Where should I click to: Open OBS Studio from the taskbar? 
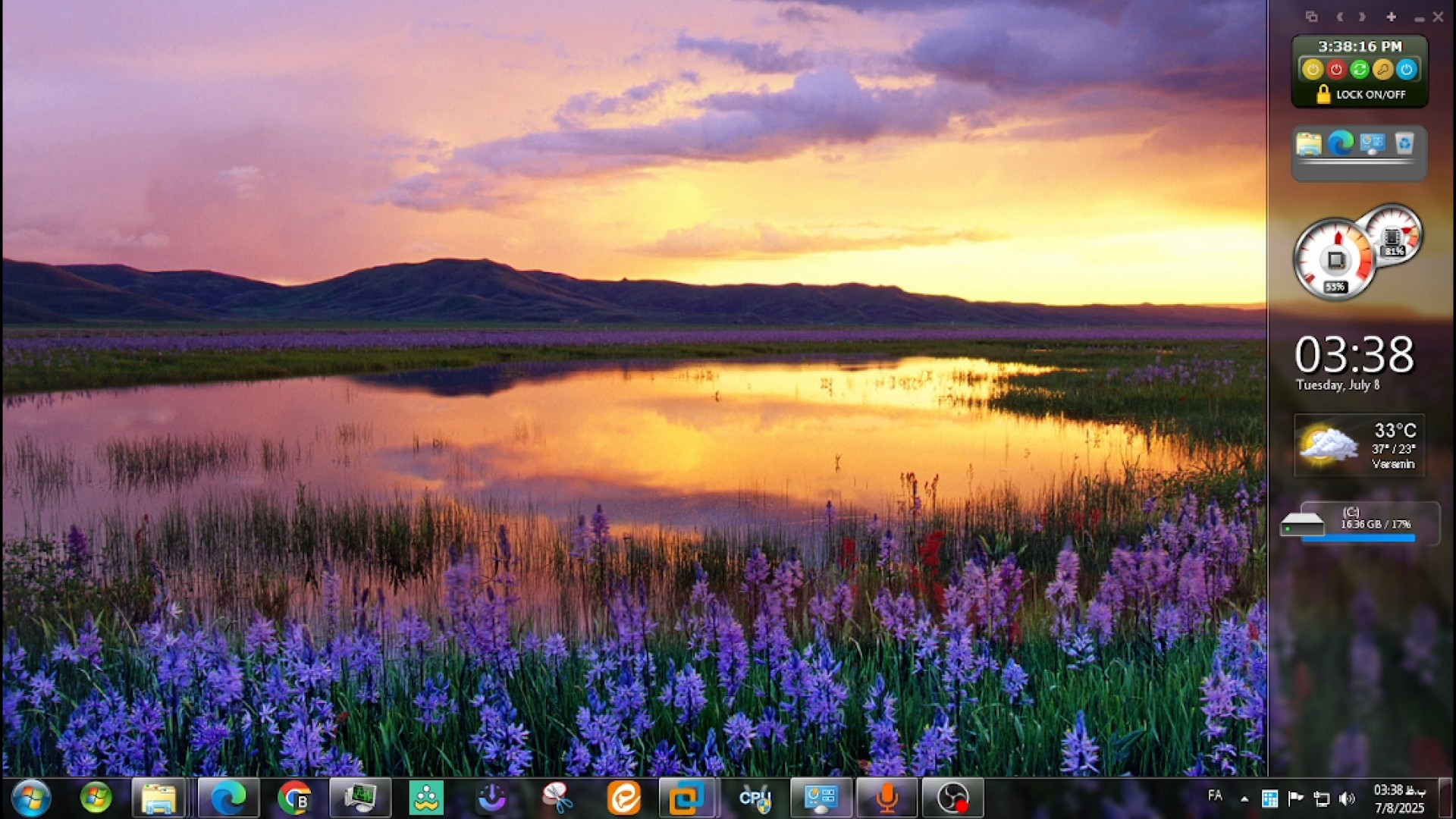click(952, 798)
